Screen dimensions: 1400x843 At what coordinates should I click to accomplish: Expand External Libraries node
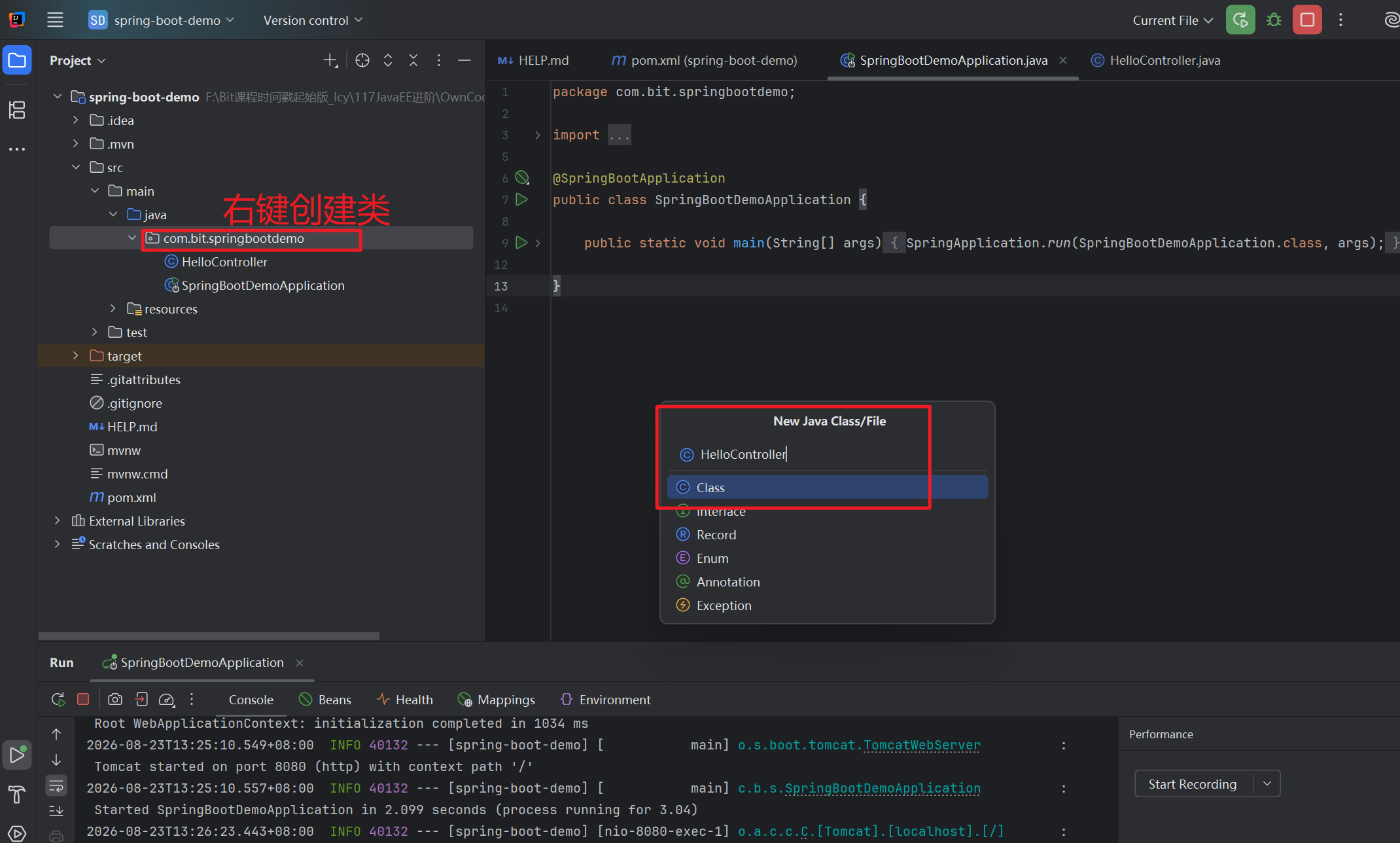(57, 521)
